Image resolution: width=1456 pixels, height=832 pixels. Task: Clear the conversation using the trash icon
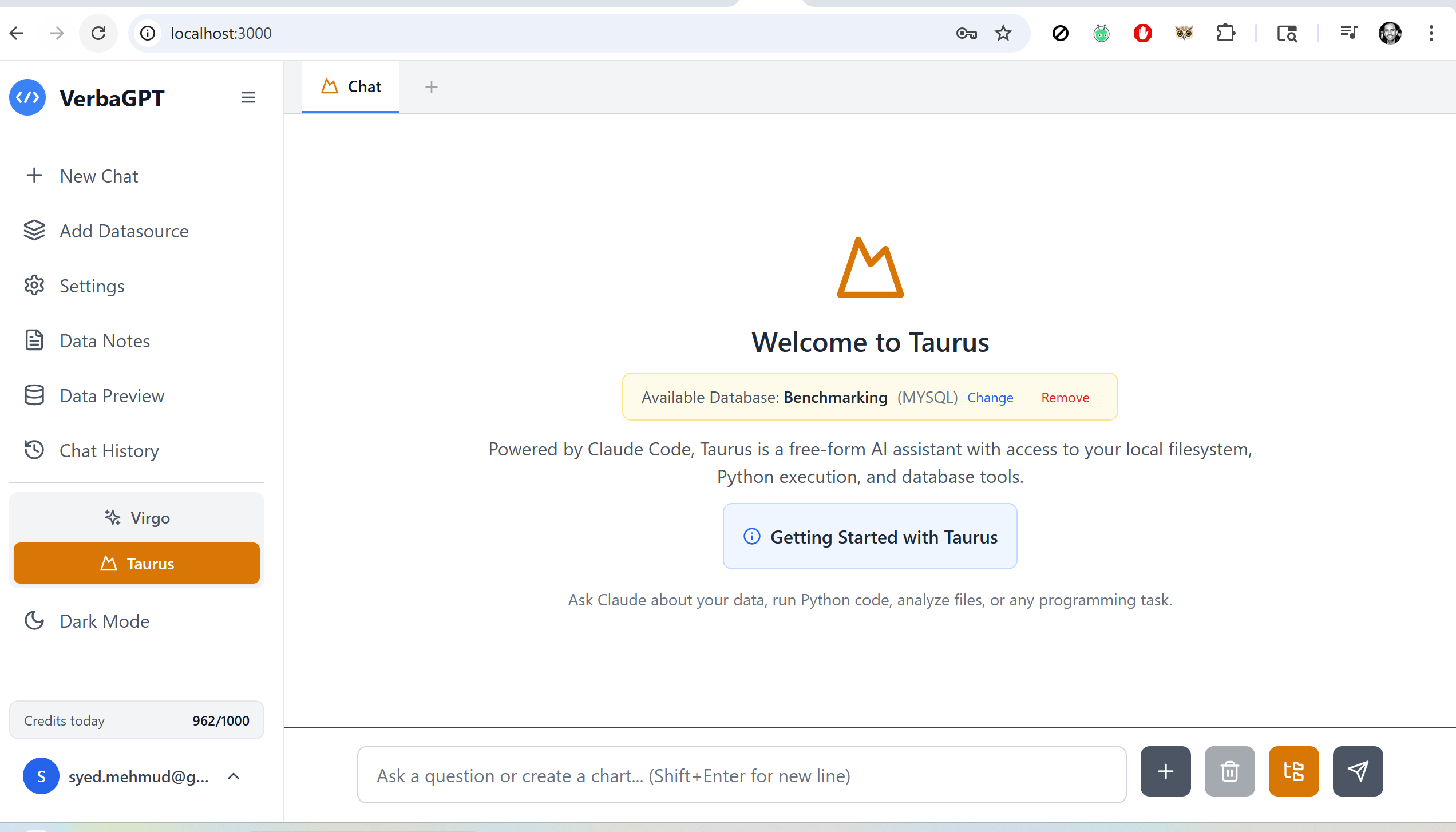(1229, 771)
